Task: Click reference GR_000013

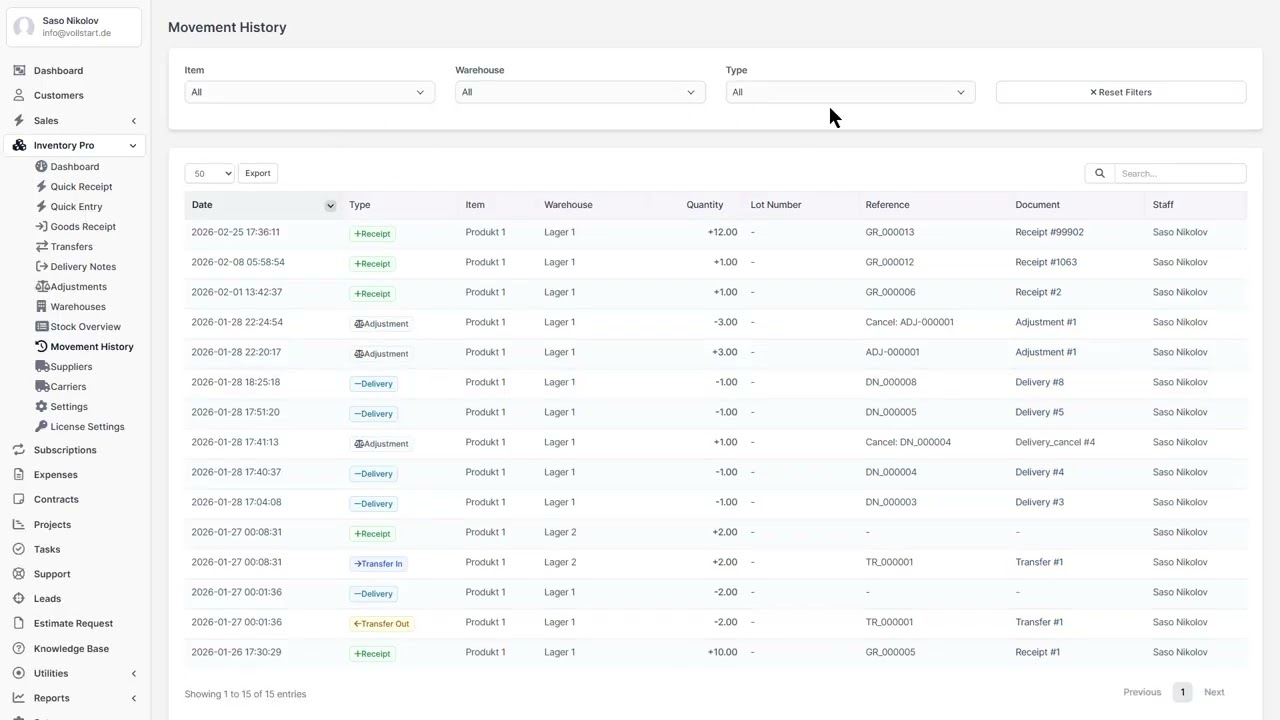Action: click(x=890, y=232)
